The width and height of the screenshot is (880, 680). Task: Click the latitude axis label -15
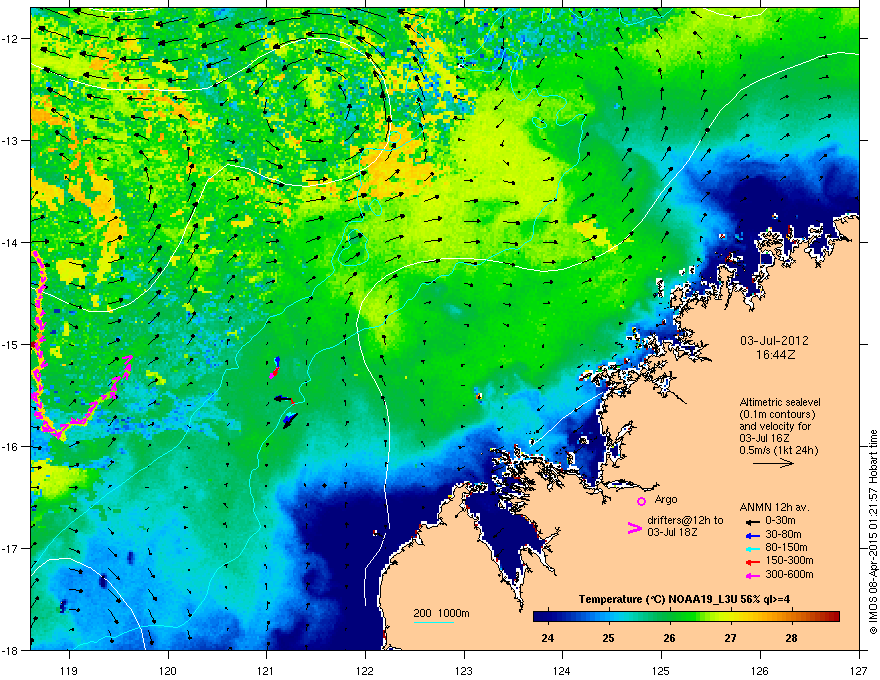[11, 344]
